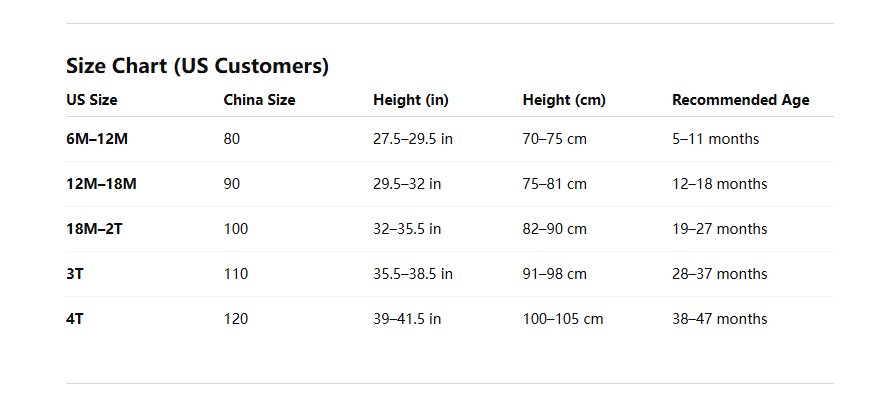Select China size 100 cell
Image resolution: width=890 pixels, height=414 pixels.
pos(236,229)
